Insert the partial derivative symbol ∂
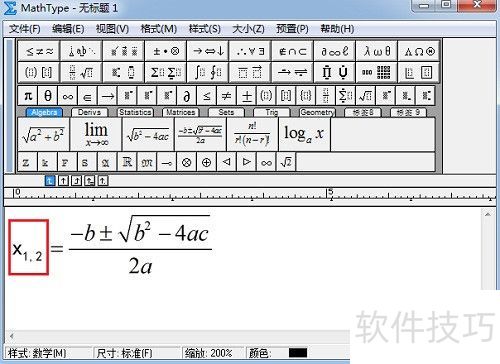Viewport: 500px width, 364px height. pos(187,96)
